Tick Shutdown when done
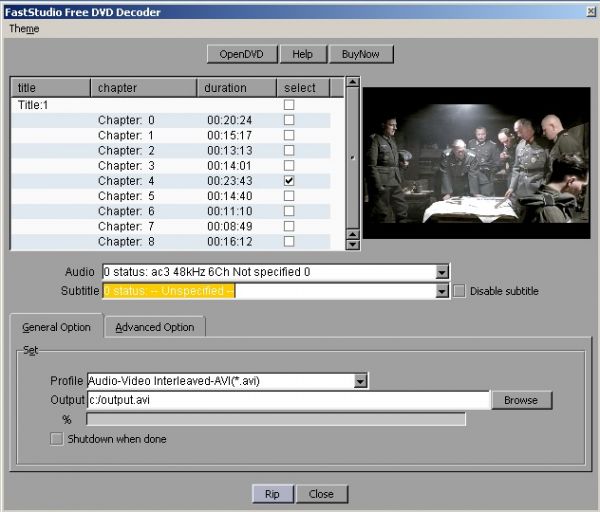The width and height of the screenshot is (600, 512). (x=56, y=439)
